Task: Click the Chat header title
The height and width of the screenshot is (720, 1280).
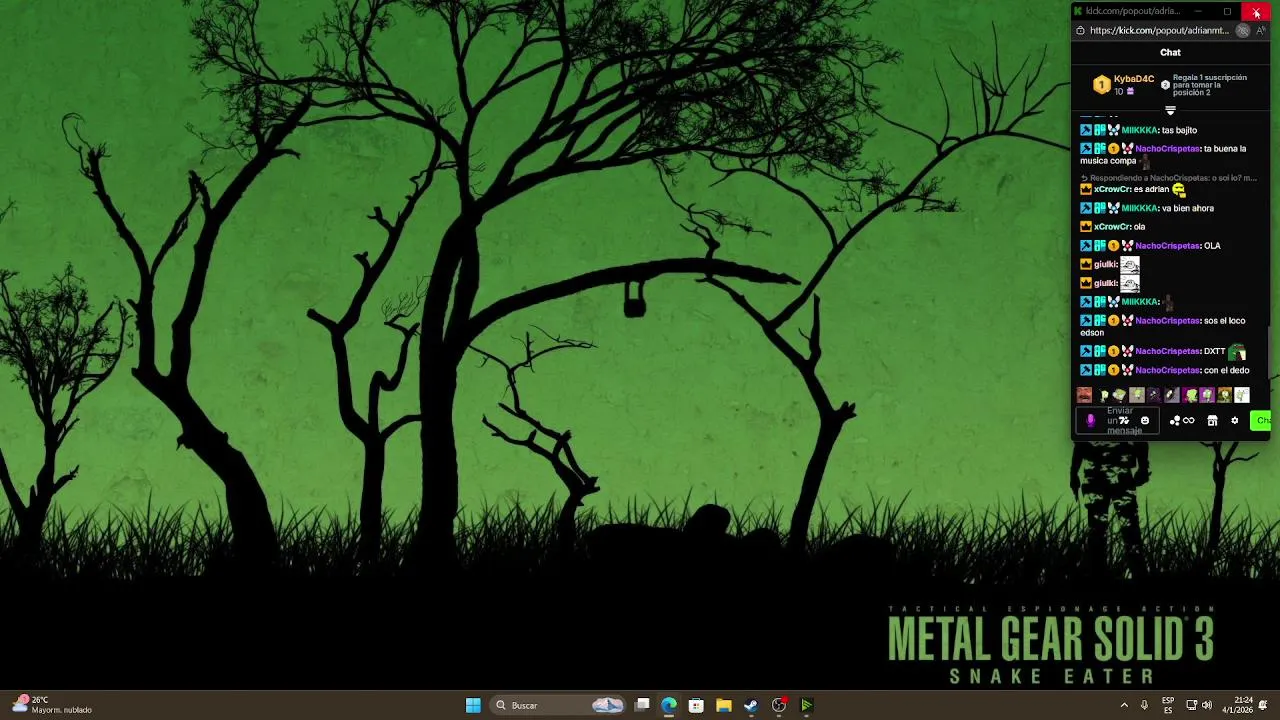Action: point(1170,52)
